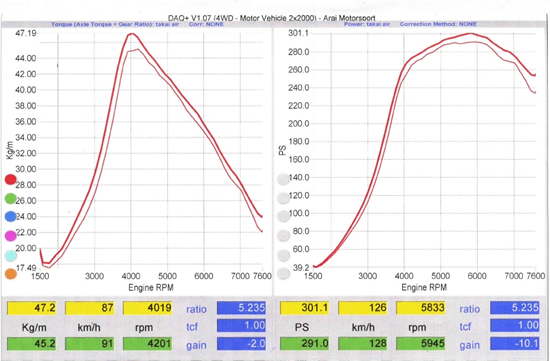Click the 'rpm' unit label in power panel
The height and width of the screenshot is (361, 550).
click(418, 328)
